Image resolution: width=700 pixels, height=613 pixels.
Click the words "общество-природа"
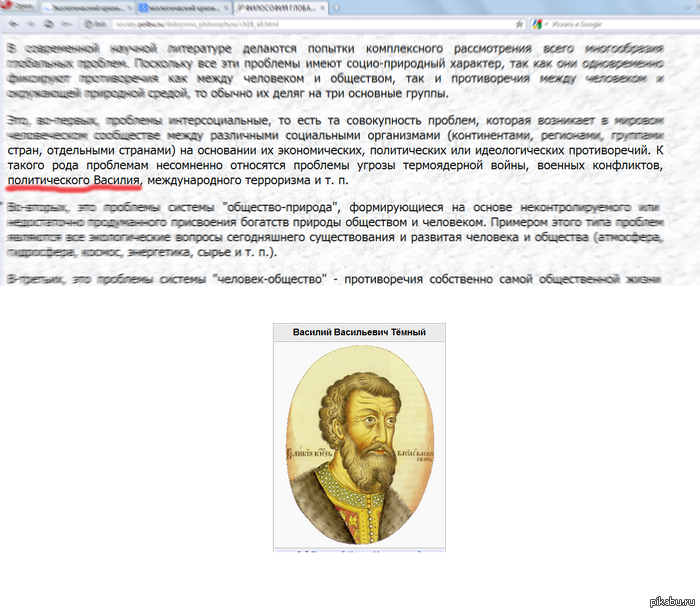tap(280, 208)
